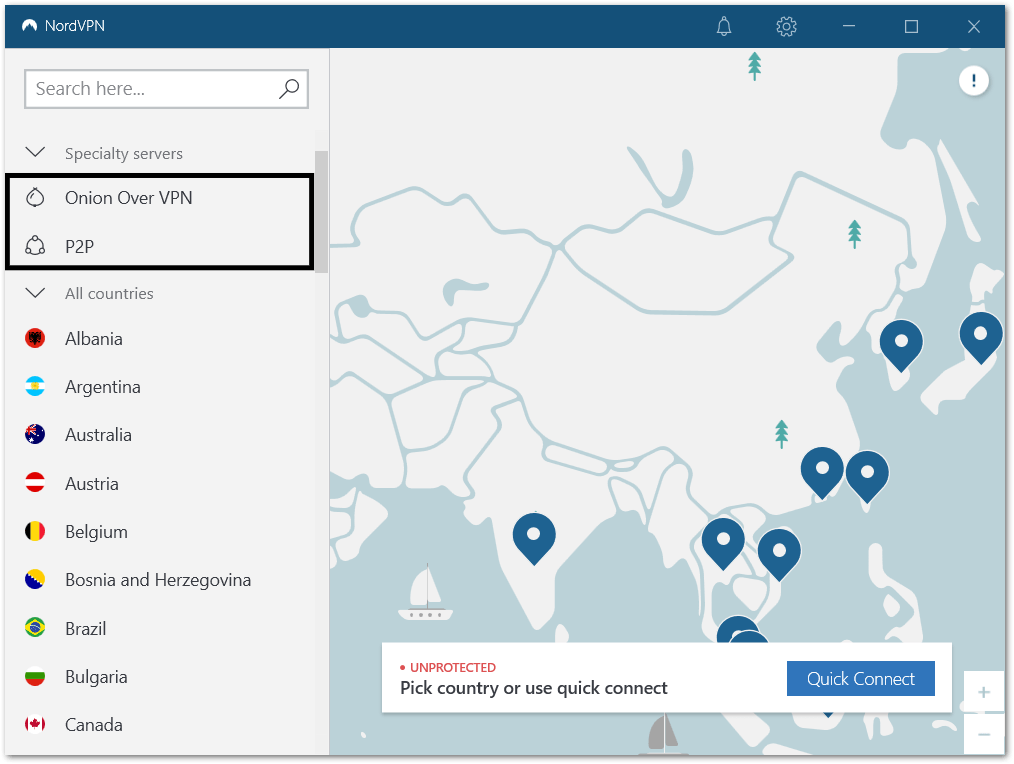Focus the Search here input field
The height and width of the screenshot is (764, 1014).
point(150,89)
